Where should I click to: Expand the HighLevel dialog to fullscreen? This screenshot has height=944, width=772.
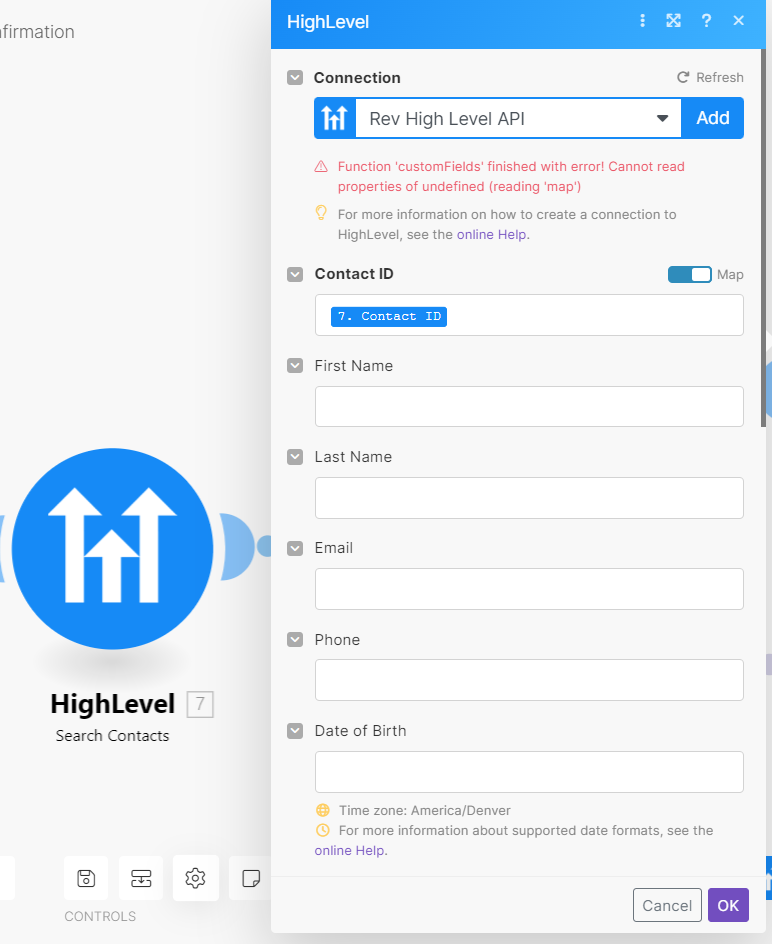[x=674, y=21]
